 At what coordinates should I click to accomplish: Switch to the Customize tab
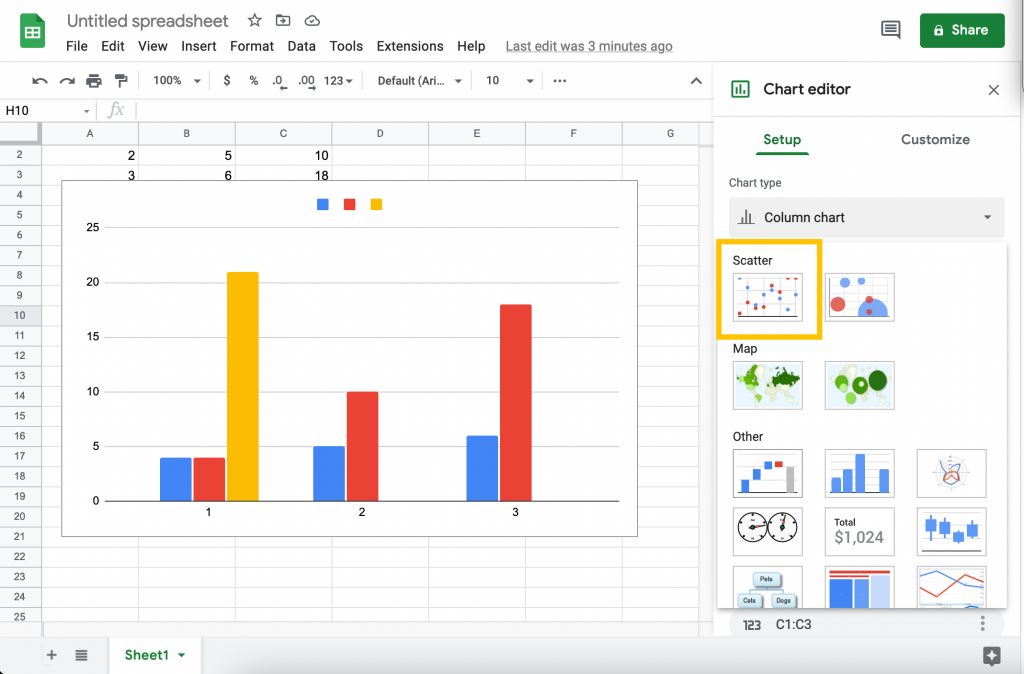[935, 140]
